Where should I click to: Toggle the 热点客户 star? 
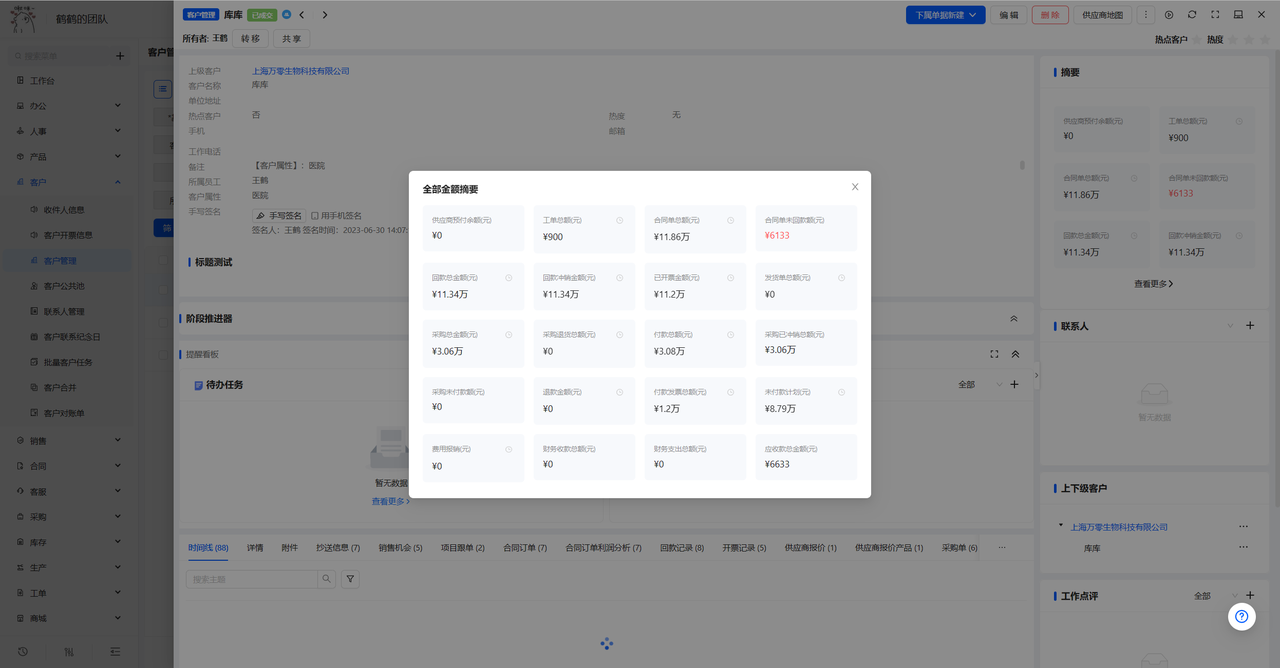(1197, 39)
